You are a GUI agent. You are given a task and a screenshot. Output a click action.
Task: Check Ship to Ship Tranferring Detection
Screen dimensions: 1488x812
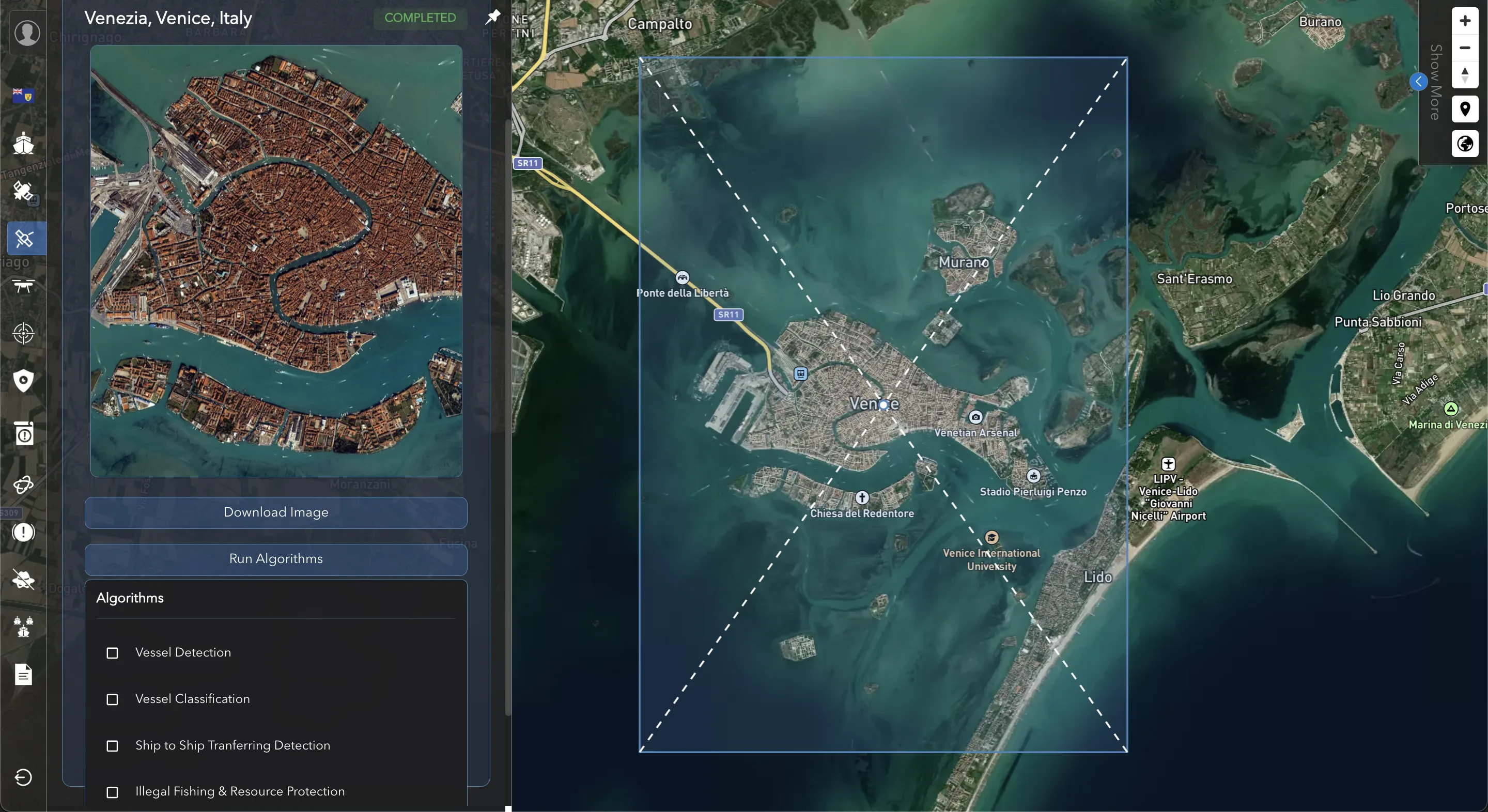(x=113, y=745)
